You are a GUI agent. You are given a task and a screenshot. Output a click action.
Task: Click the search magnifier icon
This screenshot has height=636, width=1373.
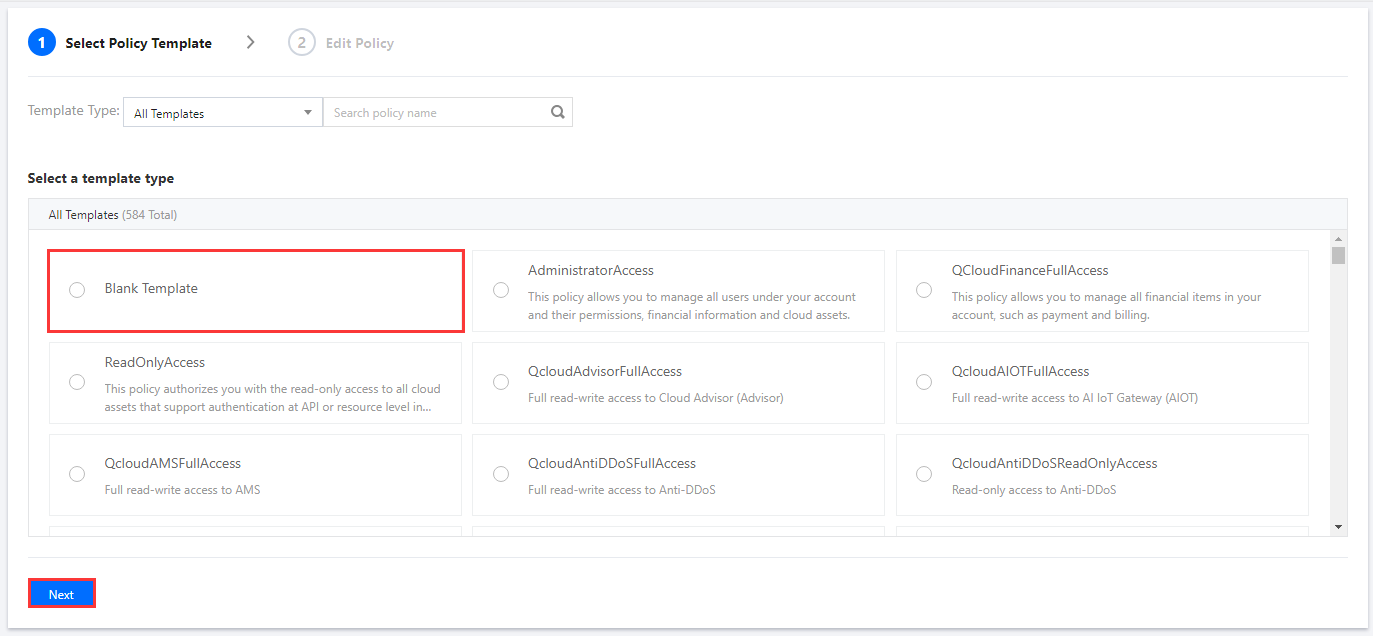[x=558, y=112]
